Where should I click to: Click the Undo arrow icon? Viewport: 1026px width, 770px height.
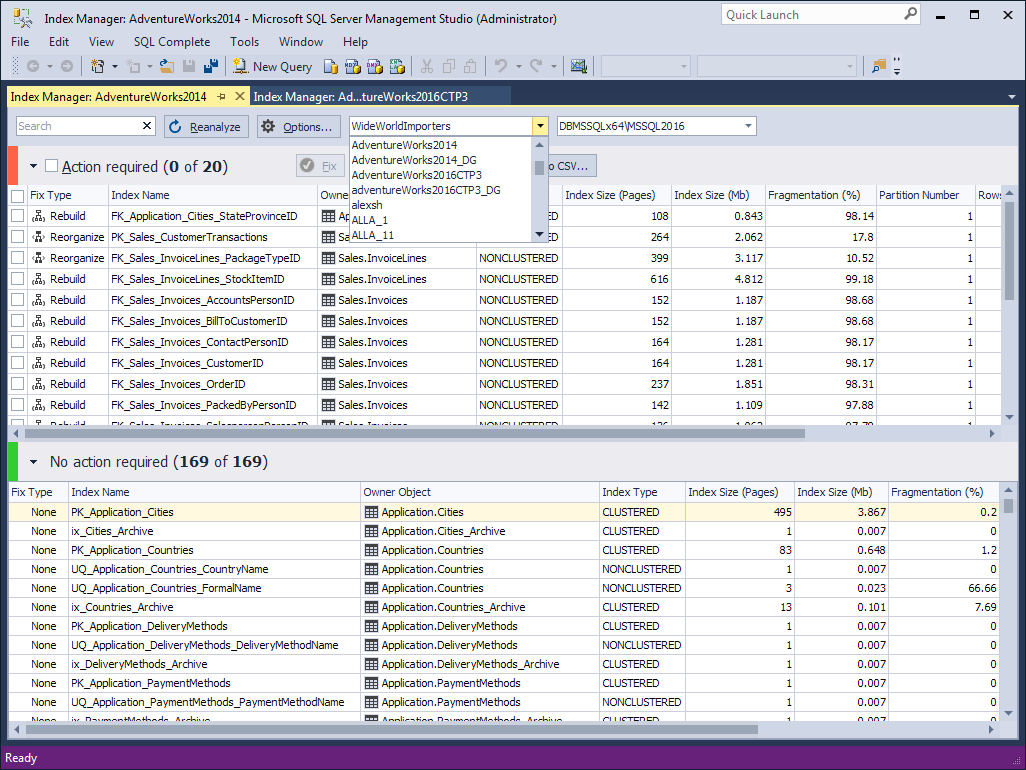coord(501,66)
